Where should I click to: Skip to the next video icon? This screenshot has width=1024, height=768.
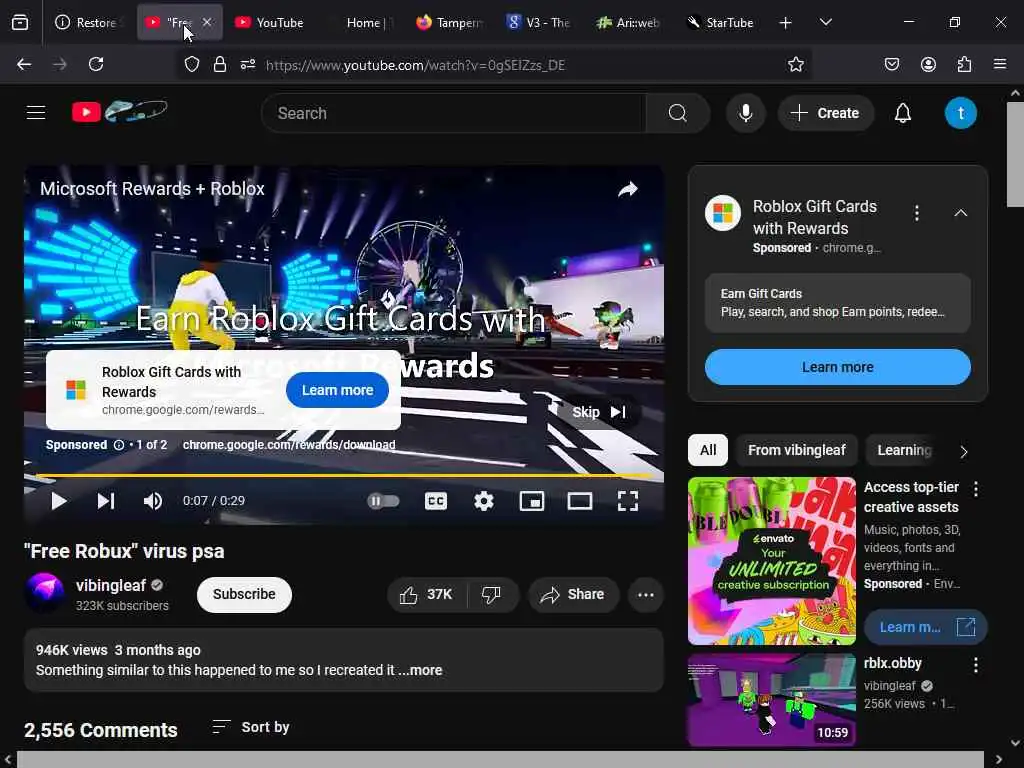click(106, 501)
